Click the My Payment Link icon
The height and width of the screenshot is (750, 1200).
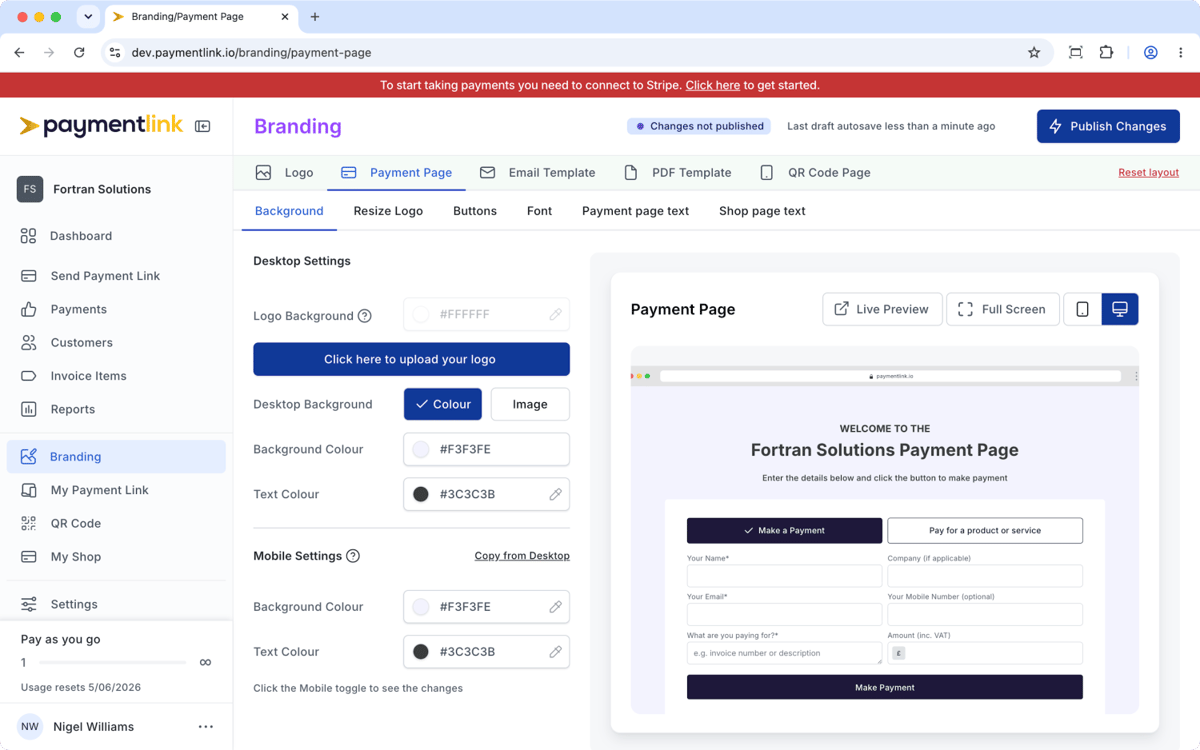29,490
